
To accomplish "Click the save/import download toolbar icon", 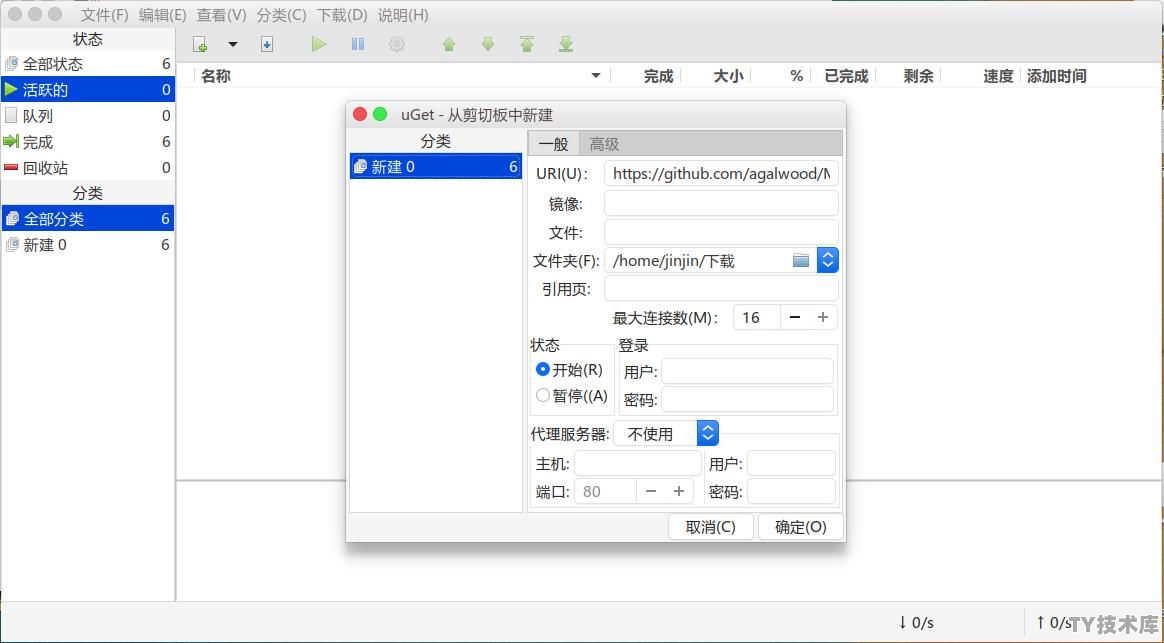I will [x=267, y=45].
